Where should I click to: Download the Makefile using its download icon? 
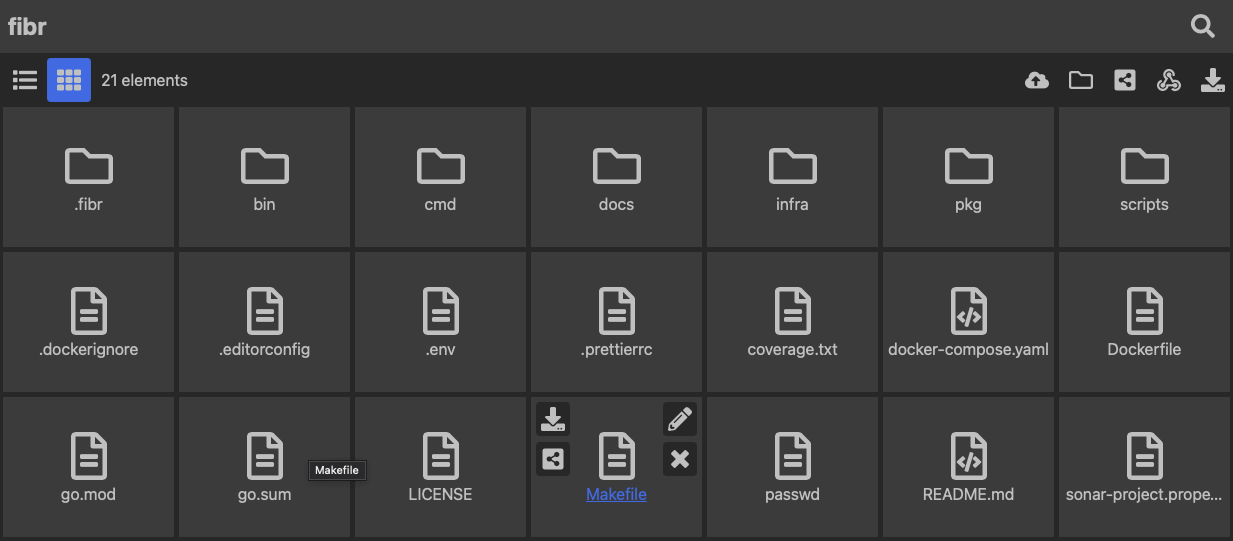tap(553, 419)
